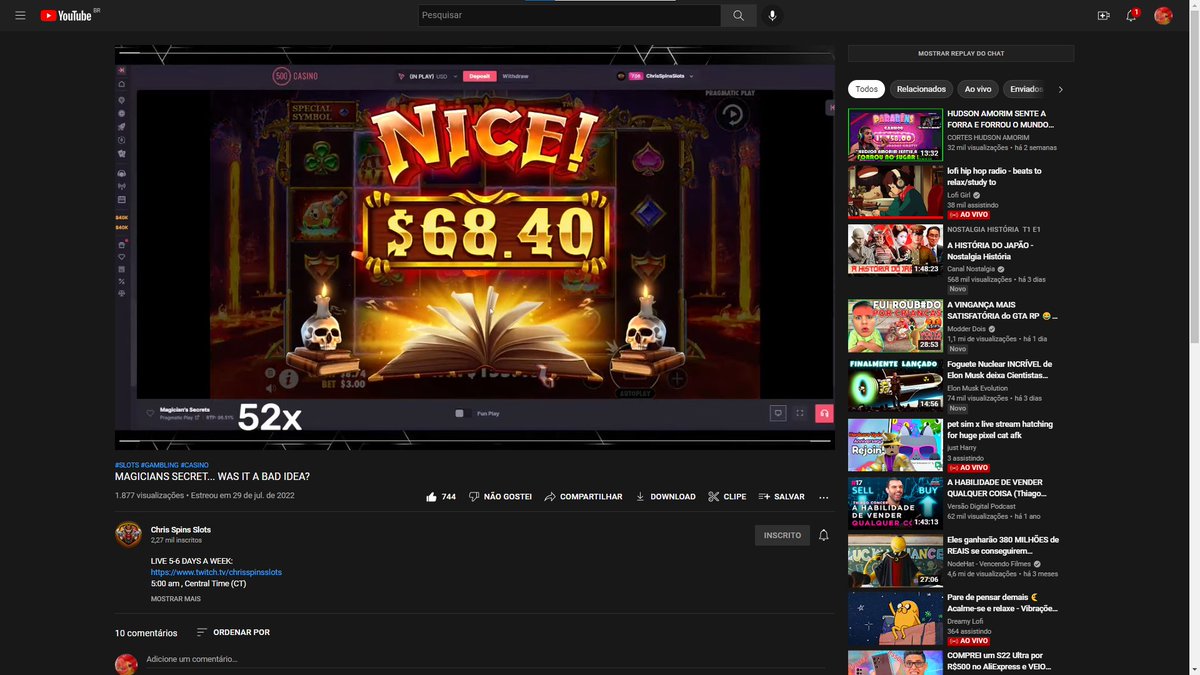Open A Vingança Mais Satisfatória thumbnail
Viewport: 1200px width, 675px height.
coord(895,326)
